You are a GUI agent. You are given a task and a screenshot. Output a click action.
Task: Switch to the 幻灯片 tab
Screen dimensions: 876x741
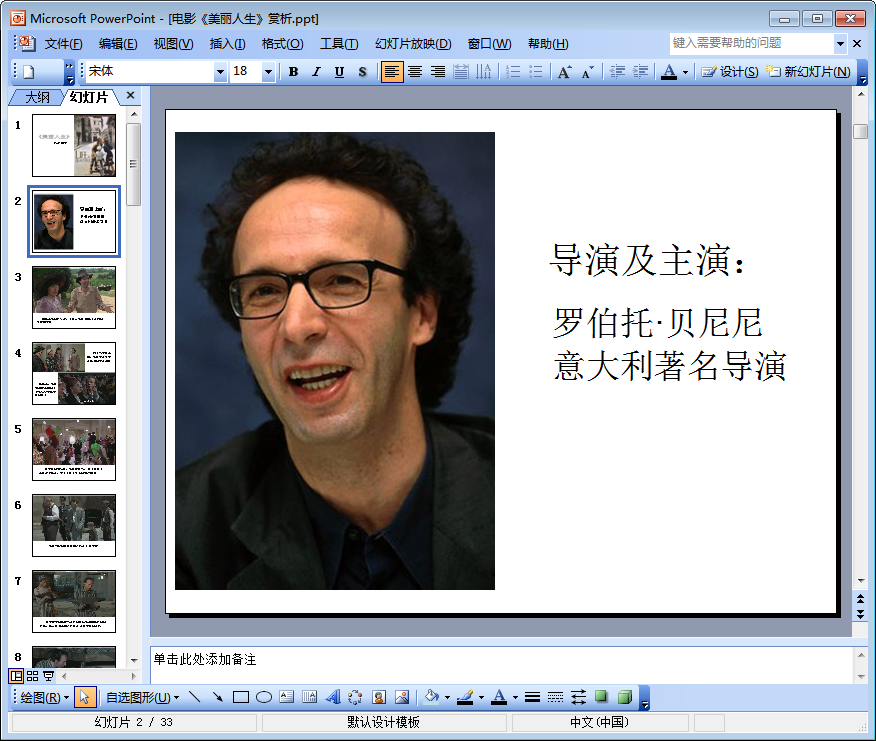pyautogui.click(x=89, y=97)
